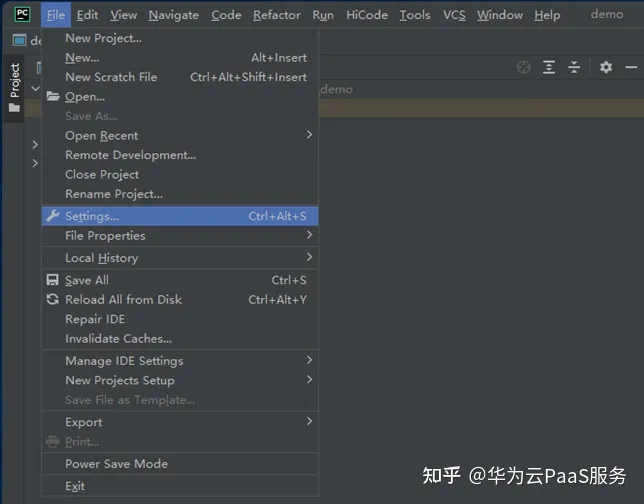The image size is (644, 504).
Task: Select New Scratch File menu entry
Action: click(x=180, y=77)
